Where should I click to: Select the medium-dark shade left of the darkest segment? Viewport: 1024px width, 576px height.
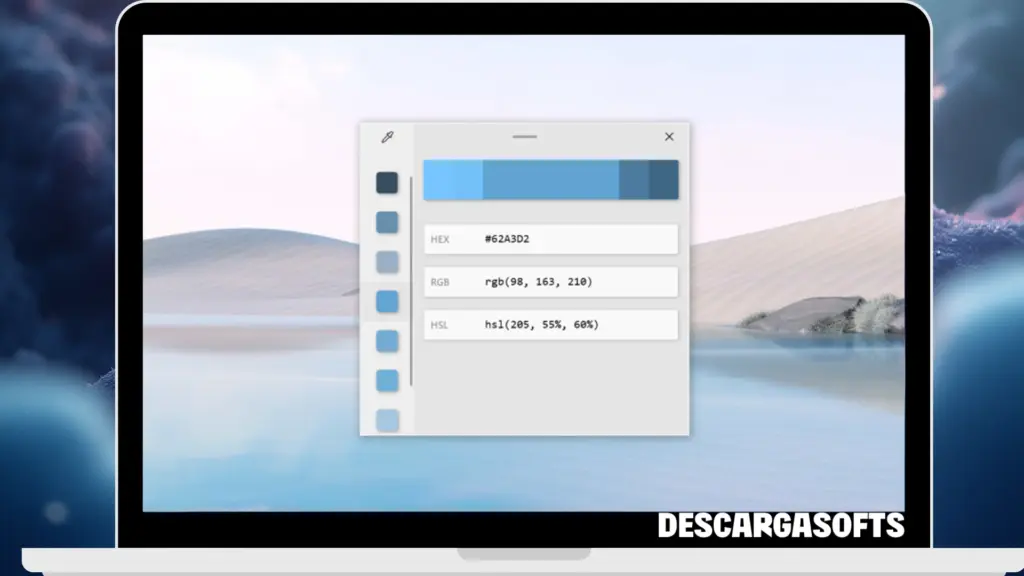[632, 179]
